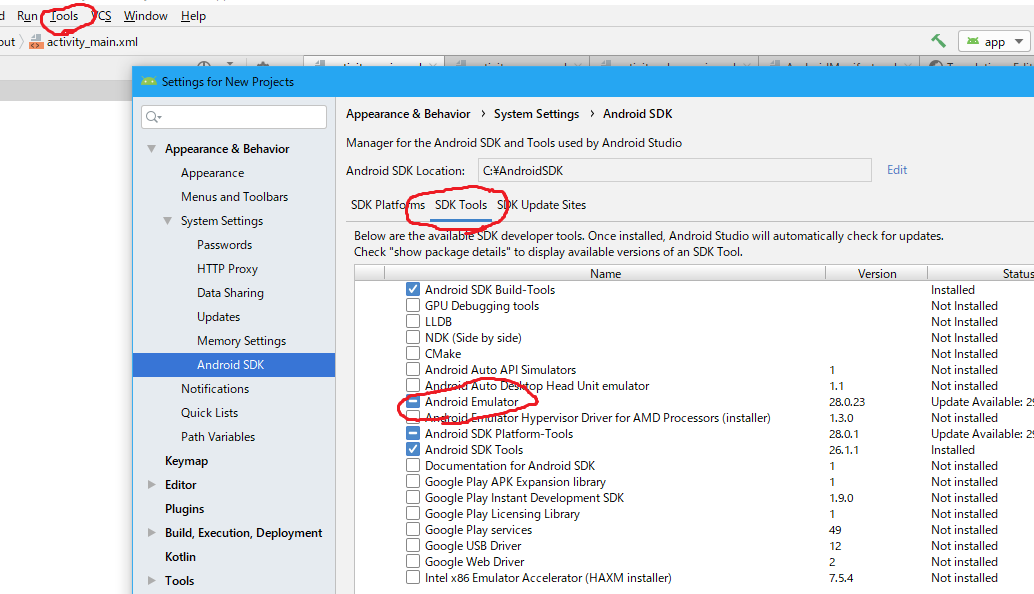
Task: Select Memory Settings item
Action: (241, 341)
